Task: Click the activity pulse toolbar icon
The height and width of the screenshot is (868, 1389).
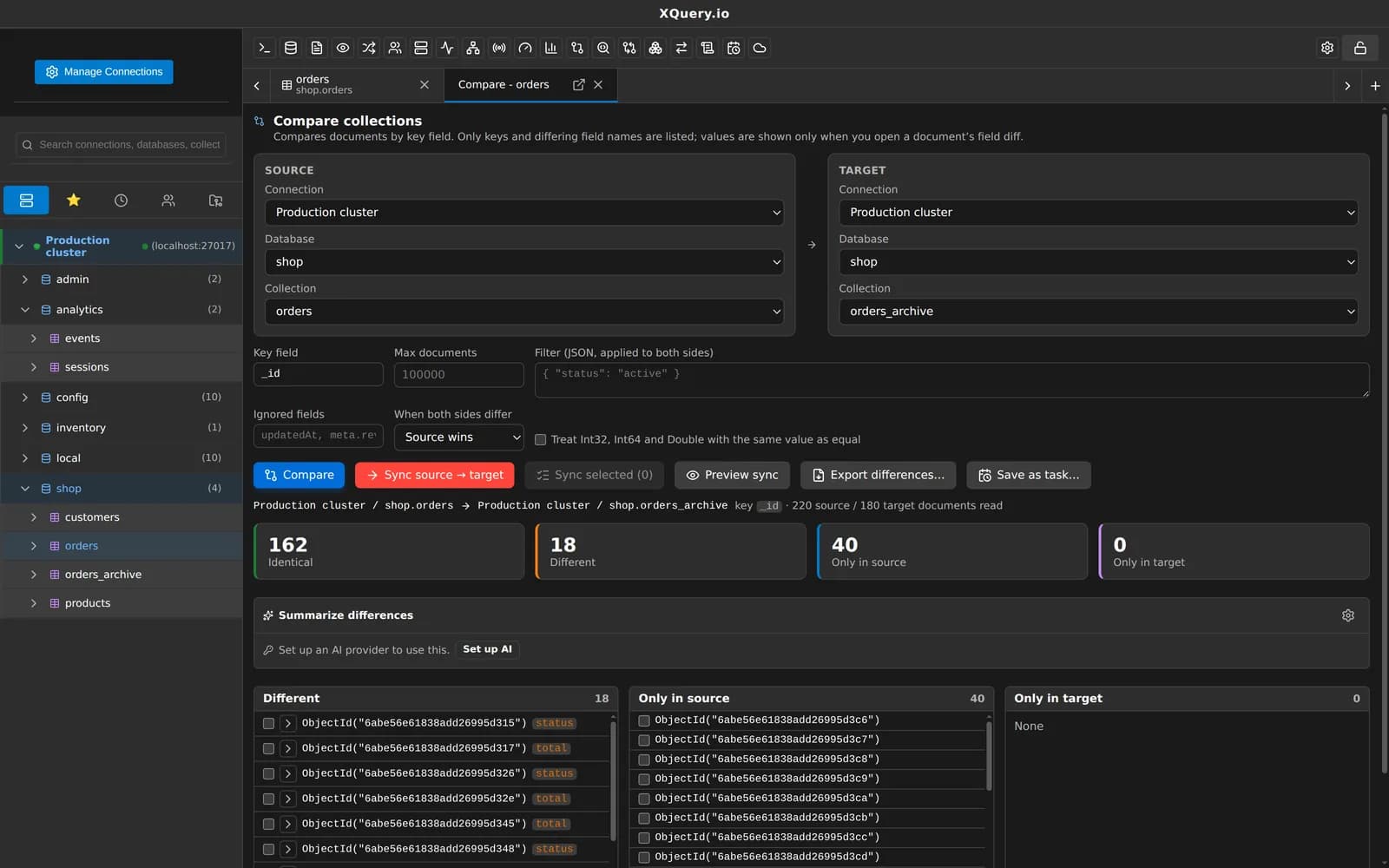Action: 447,48
